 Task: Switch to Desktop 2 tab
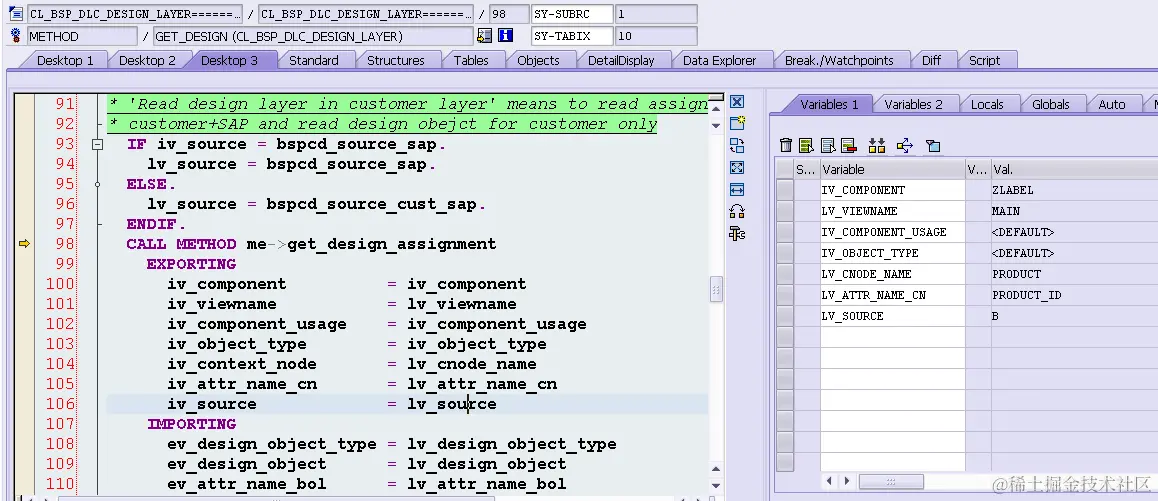click(147, 61)
